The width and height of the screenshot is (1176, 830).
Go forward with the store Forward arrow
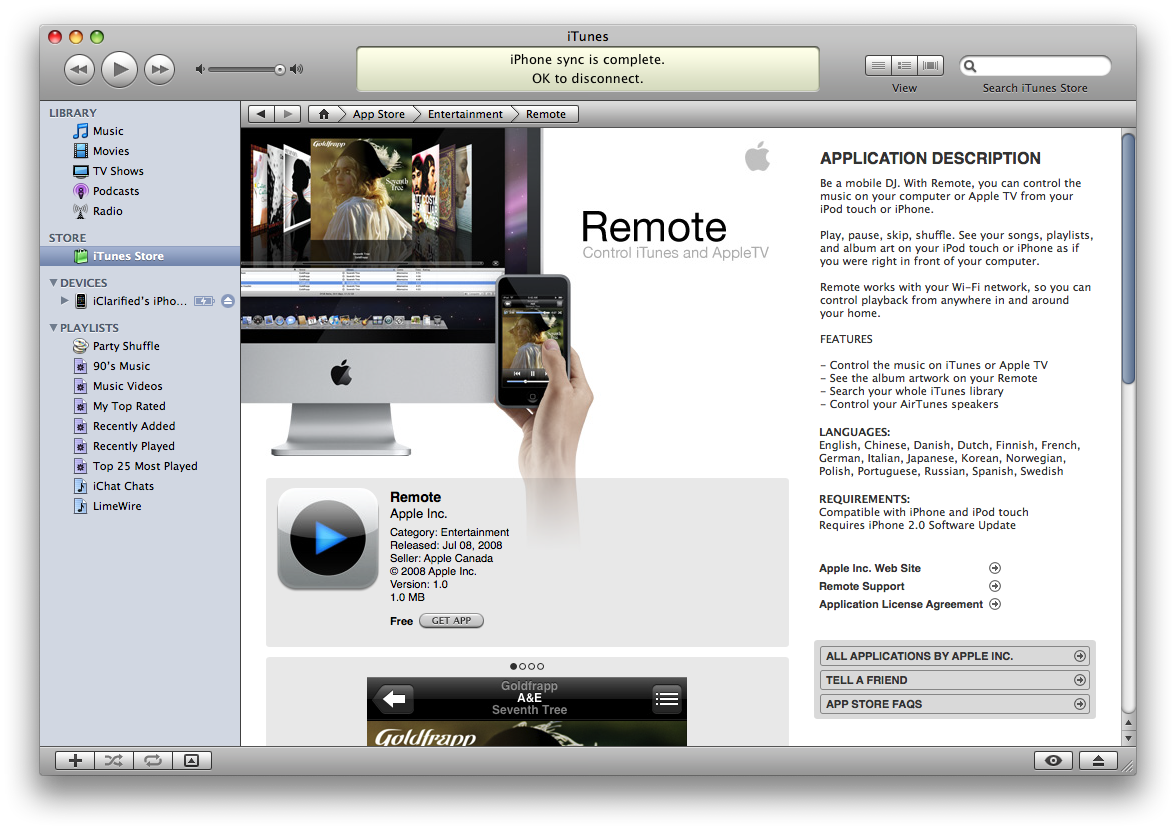288,114
